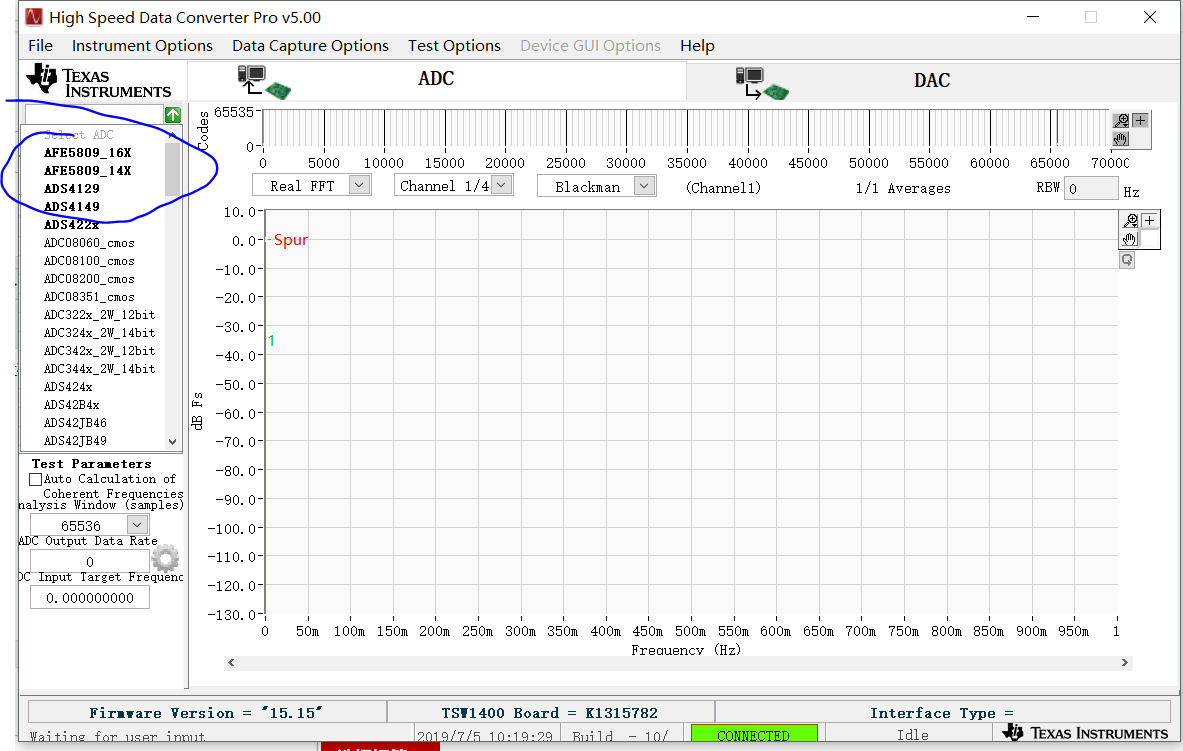The height and width of the screenshot is (751, 1183).
Task: Open the Real FFT plot type dropdown
Action: point(359,185)
